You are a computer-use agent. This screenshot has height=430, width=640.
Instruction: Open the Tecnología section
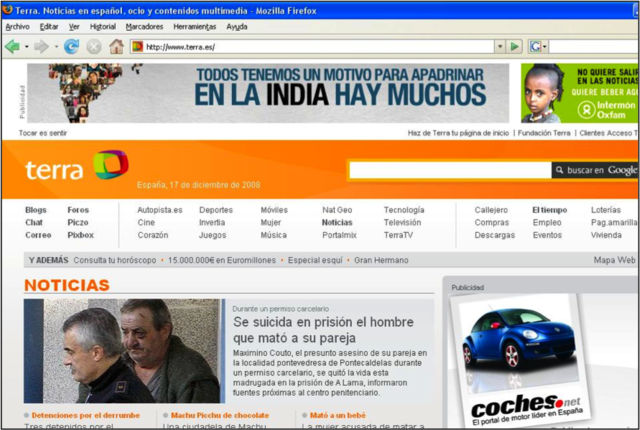tap(404, 210)
